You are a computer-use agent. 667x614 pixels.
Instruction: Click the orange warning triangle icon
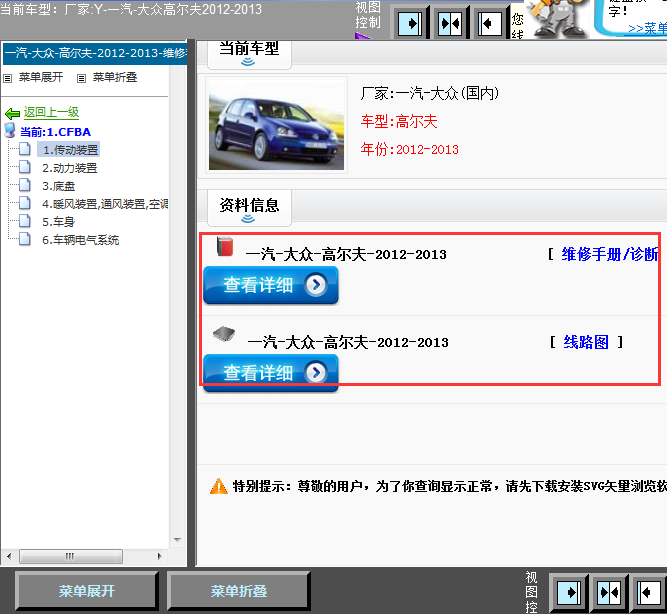[219, 486]
